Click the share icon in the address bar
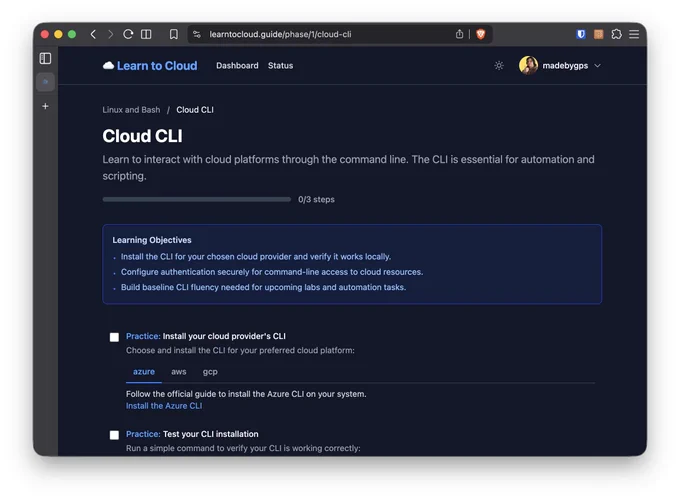Viewport: 680px width, 500px height. [459, 34]
